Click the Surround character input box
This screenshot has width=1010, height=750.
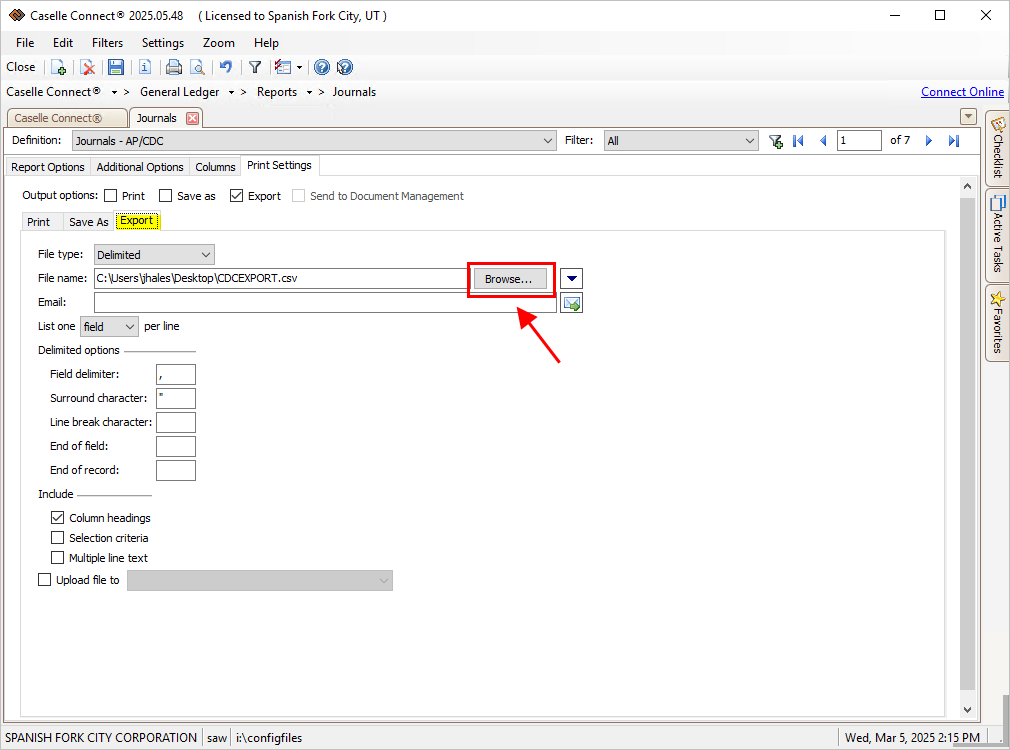click(176, 398)
